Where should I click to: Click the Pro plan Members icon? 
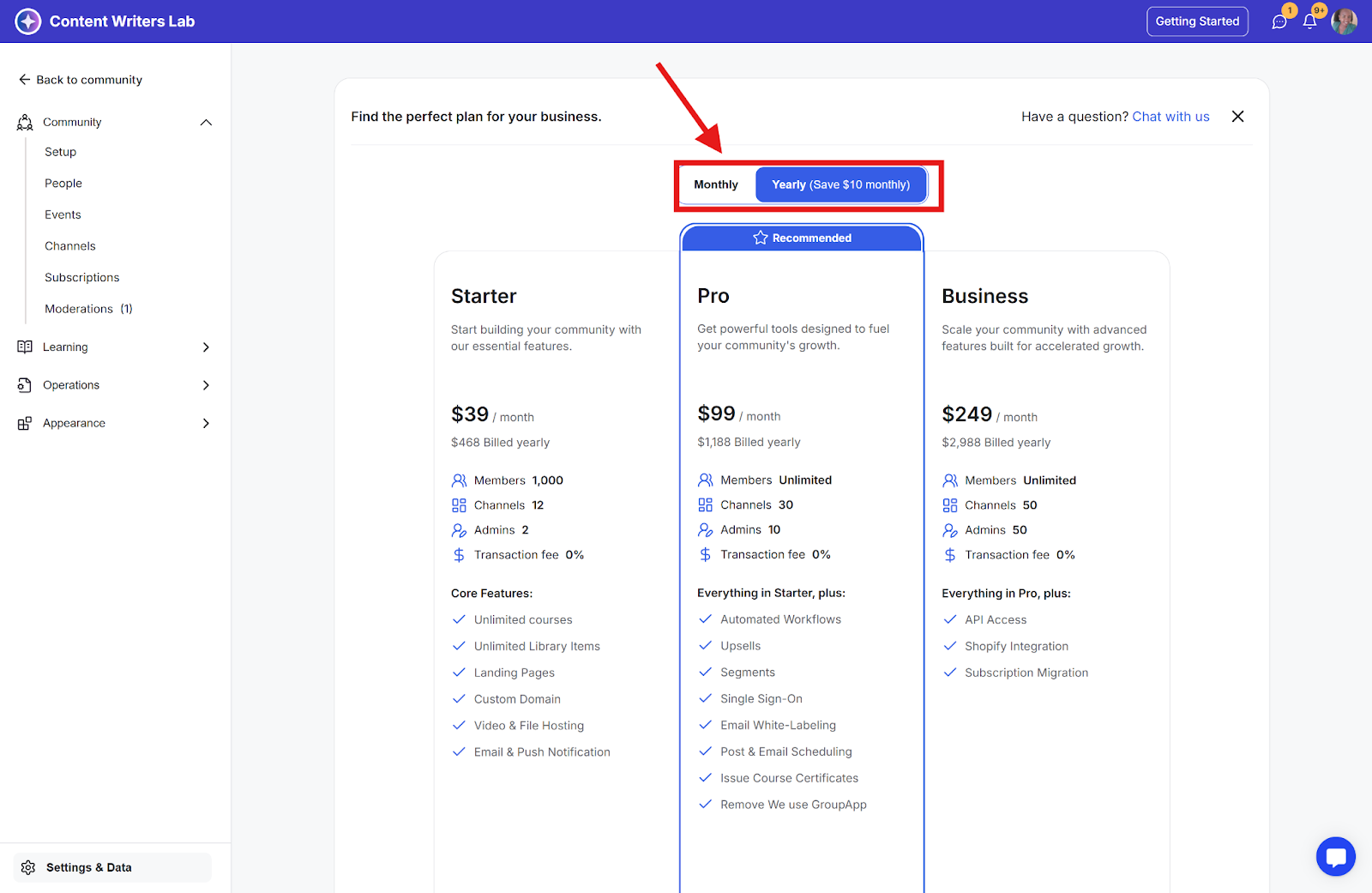tap(706, 480)
